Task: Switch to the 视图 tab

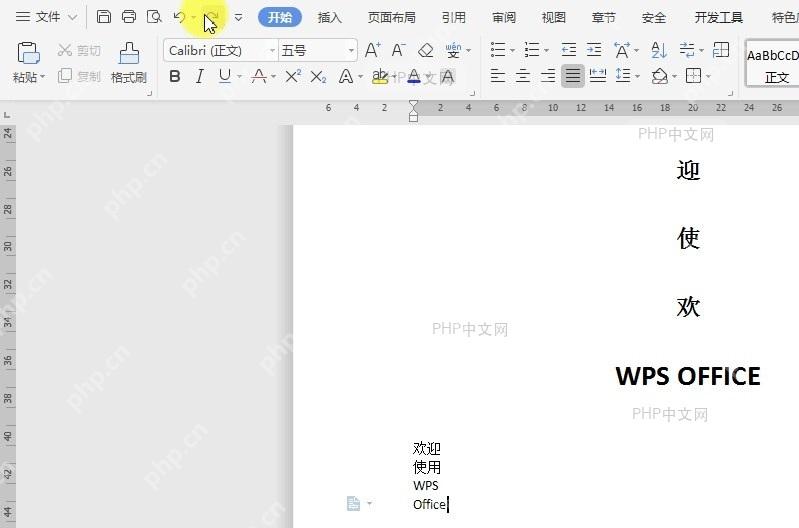Action: [554, 17]
